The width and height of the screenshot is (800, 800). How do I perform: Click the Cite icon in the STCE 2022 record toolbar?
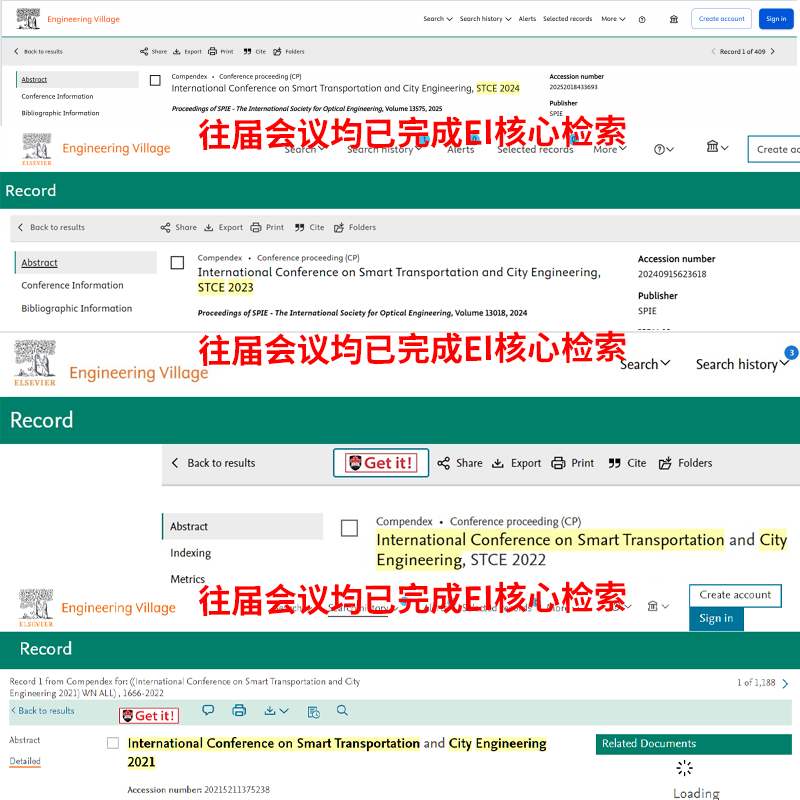pyautogui.click(x=614, y=463)
